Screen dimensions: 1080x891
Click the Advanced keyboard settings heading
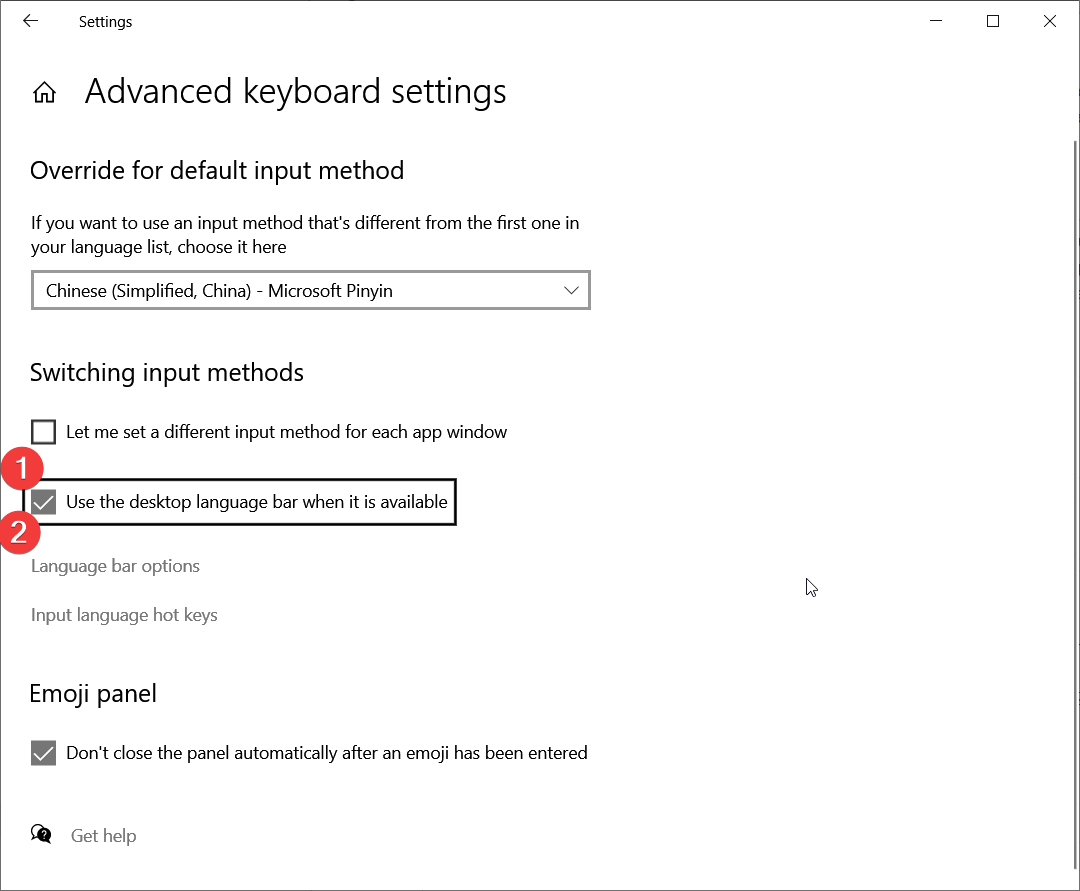(x=295, y=91)
